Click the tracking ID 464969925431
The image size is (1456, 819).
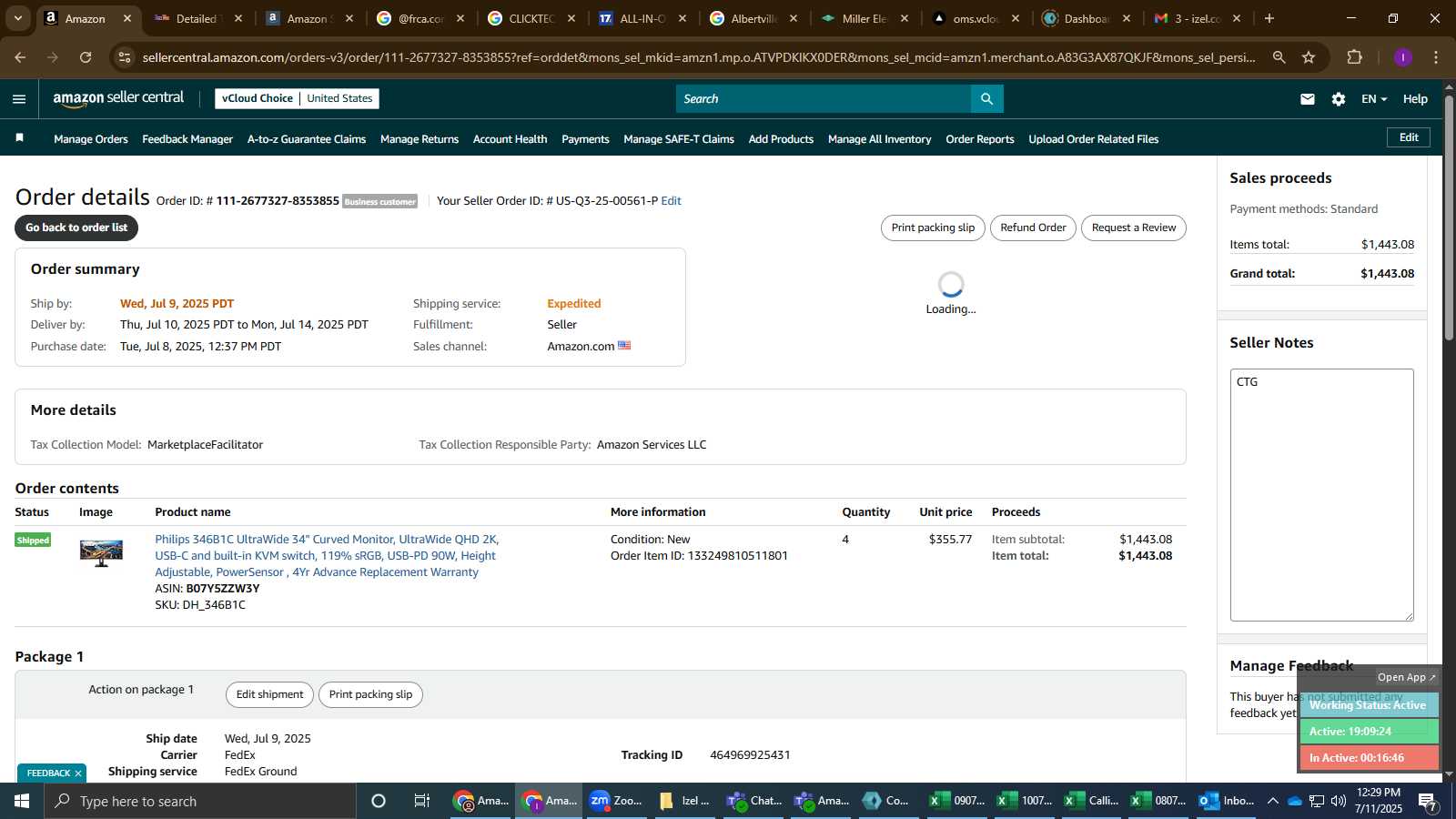click(750, 755)
